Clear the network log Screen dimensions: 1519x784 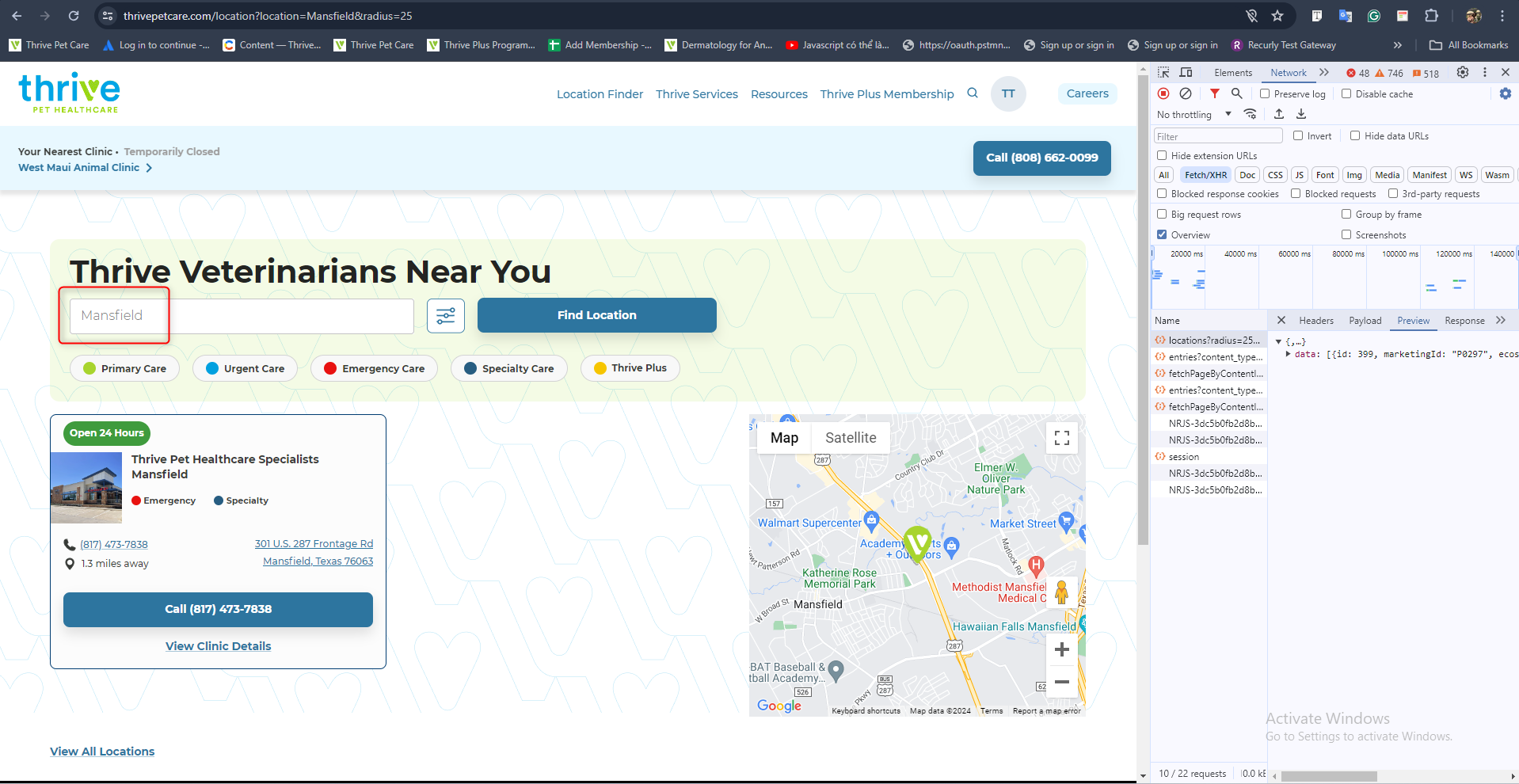tap(1186, 93)
